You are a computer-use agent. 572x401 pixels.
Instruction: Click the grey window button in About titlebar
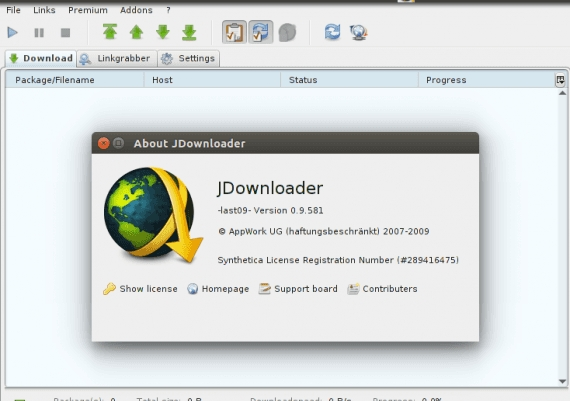click(118, 143)
